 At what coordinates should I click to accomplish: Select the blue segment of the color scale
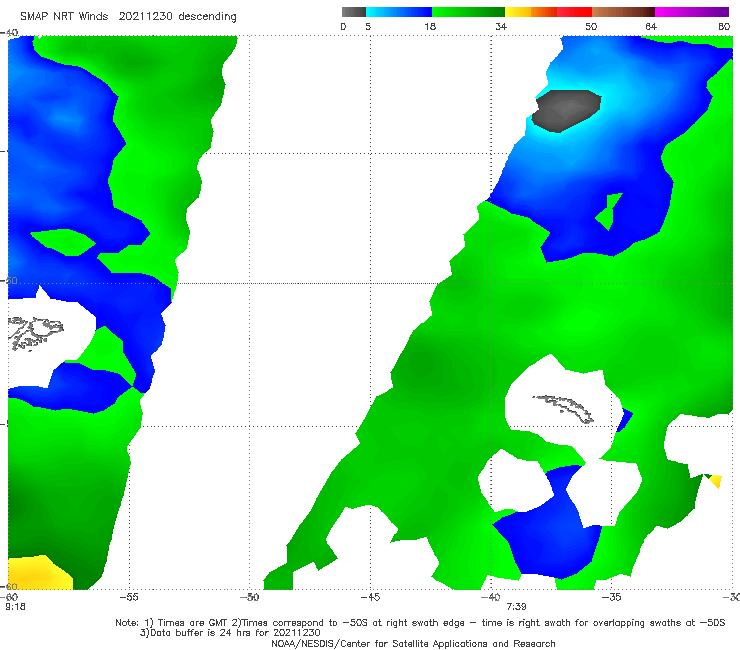[x=399, y=12]
